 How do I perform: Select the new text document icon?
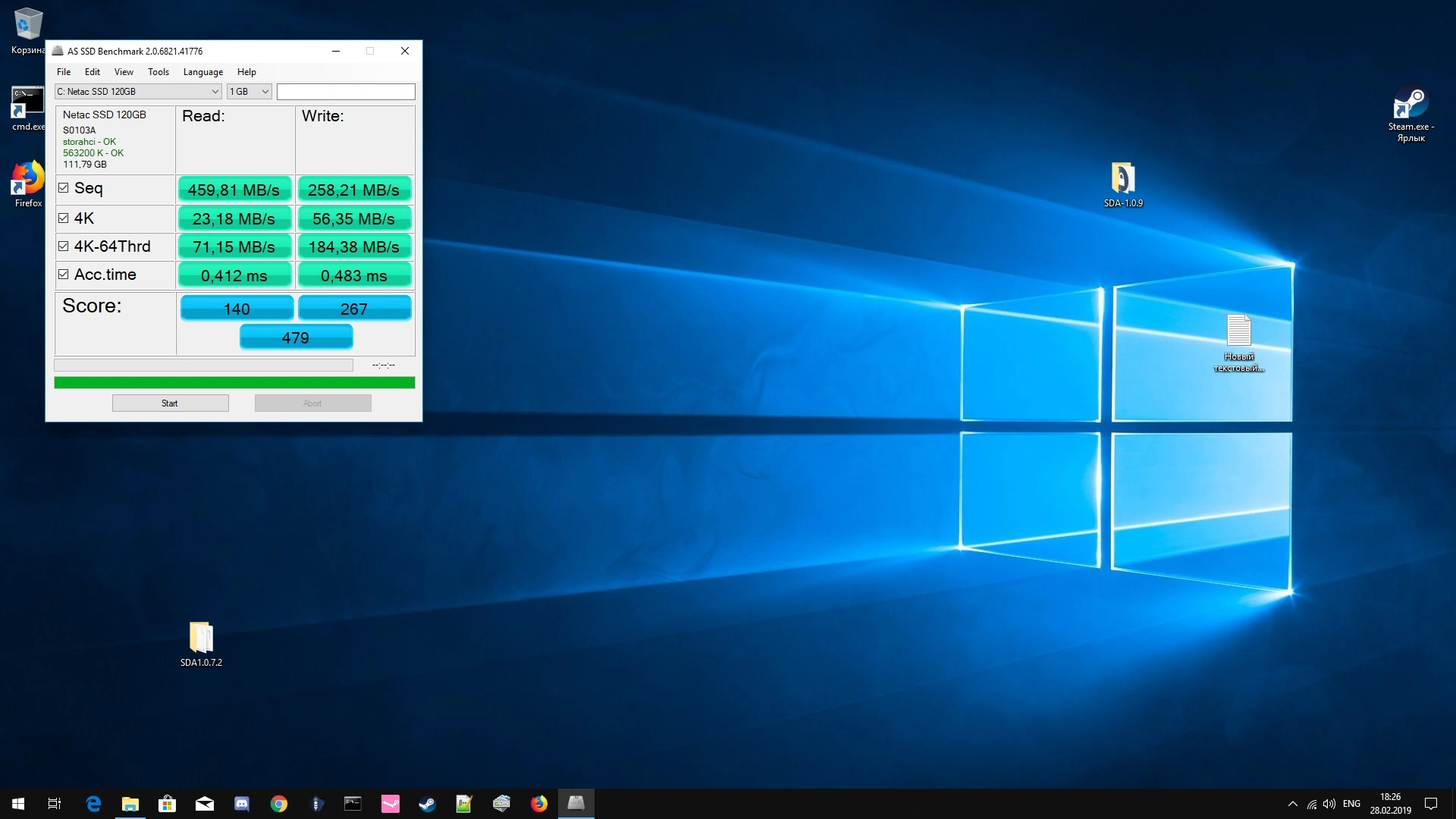pos(1239,344)
